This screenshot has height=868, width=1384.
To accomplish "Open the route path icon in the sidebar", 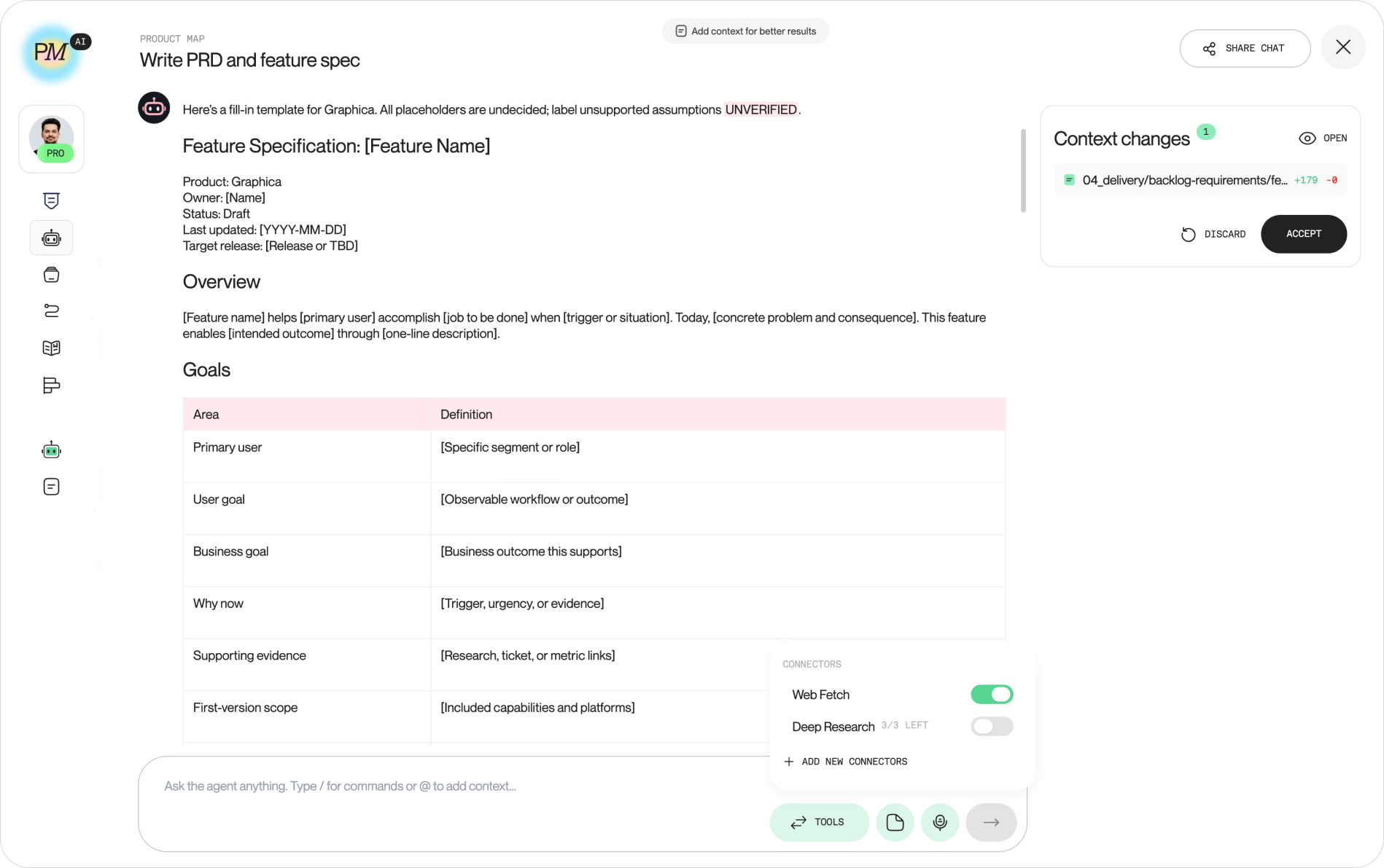I will click(51, 311).
